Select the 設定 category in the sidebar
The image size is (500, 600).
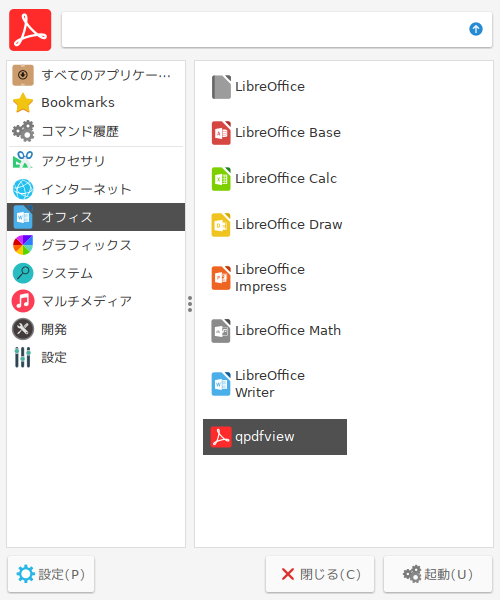[x=96, y=357]
